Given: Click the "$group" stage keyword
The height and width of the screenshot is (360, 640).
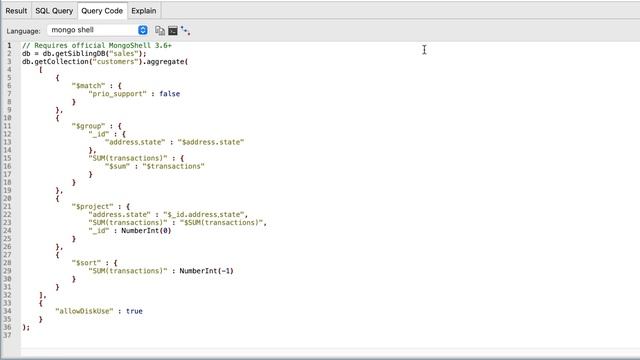Looking at the screenshot, I should [x=89, y=126].
